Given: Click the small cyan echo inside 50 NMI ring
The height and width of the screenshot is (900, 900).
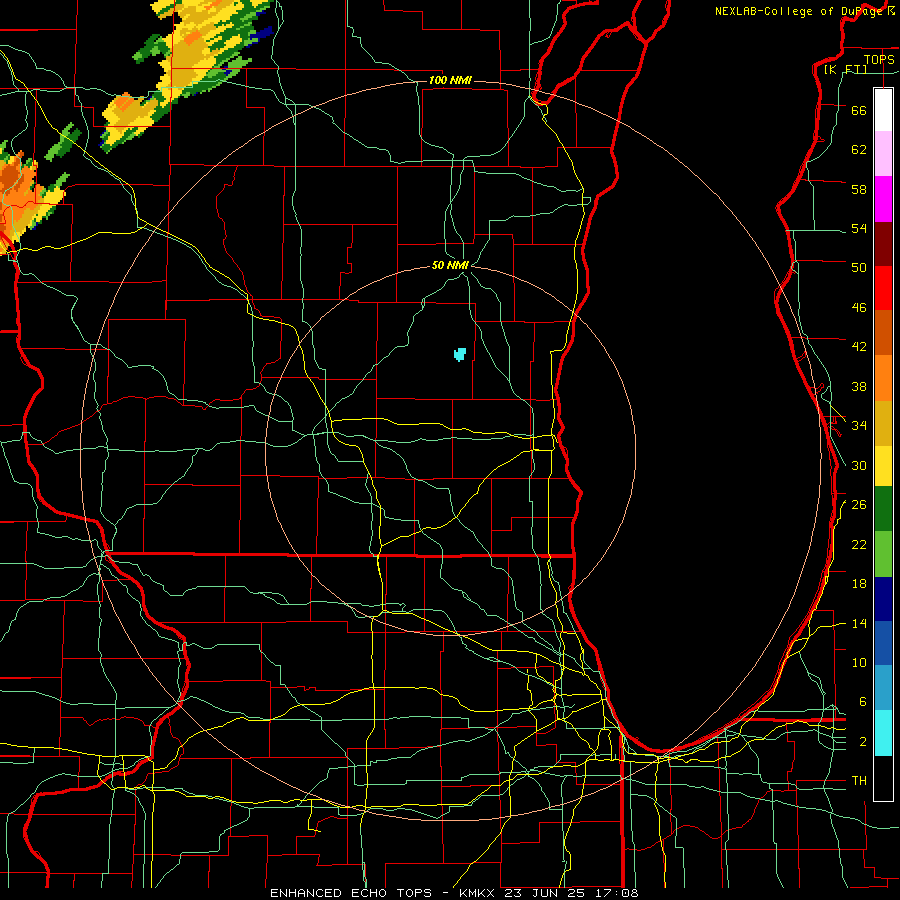Looking at the screenshot, I should tap(460, 354).
